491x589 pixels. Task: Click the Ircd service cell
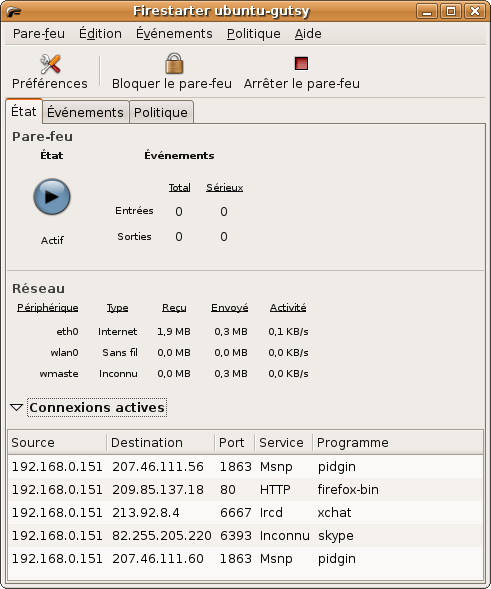click(271, 512)
